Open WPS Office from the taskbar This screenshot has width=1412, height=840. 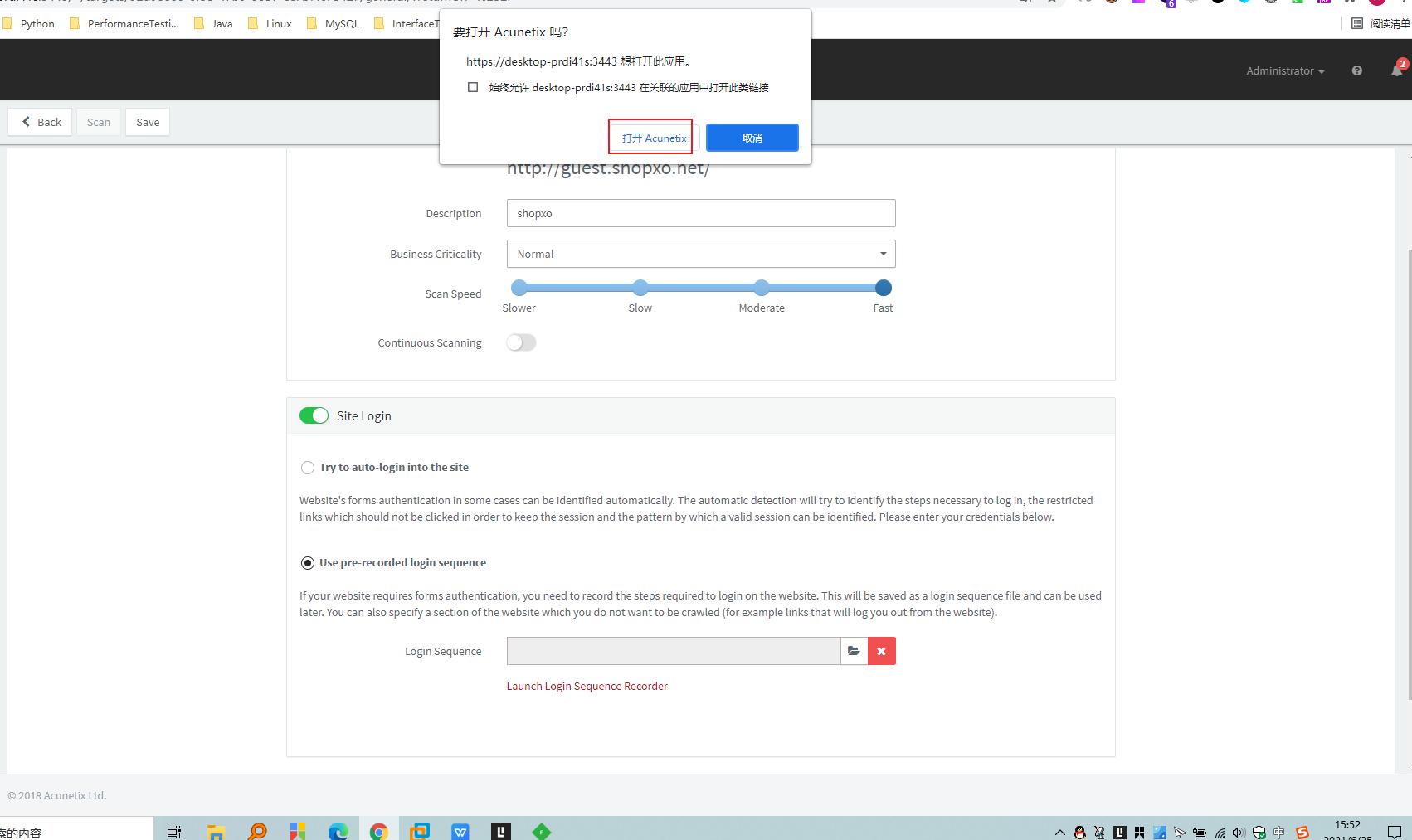tap(460, 831)
